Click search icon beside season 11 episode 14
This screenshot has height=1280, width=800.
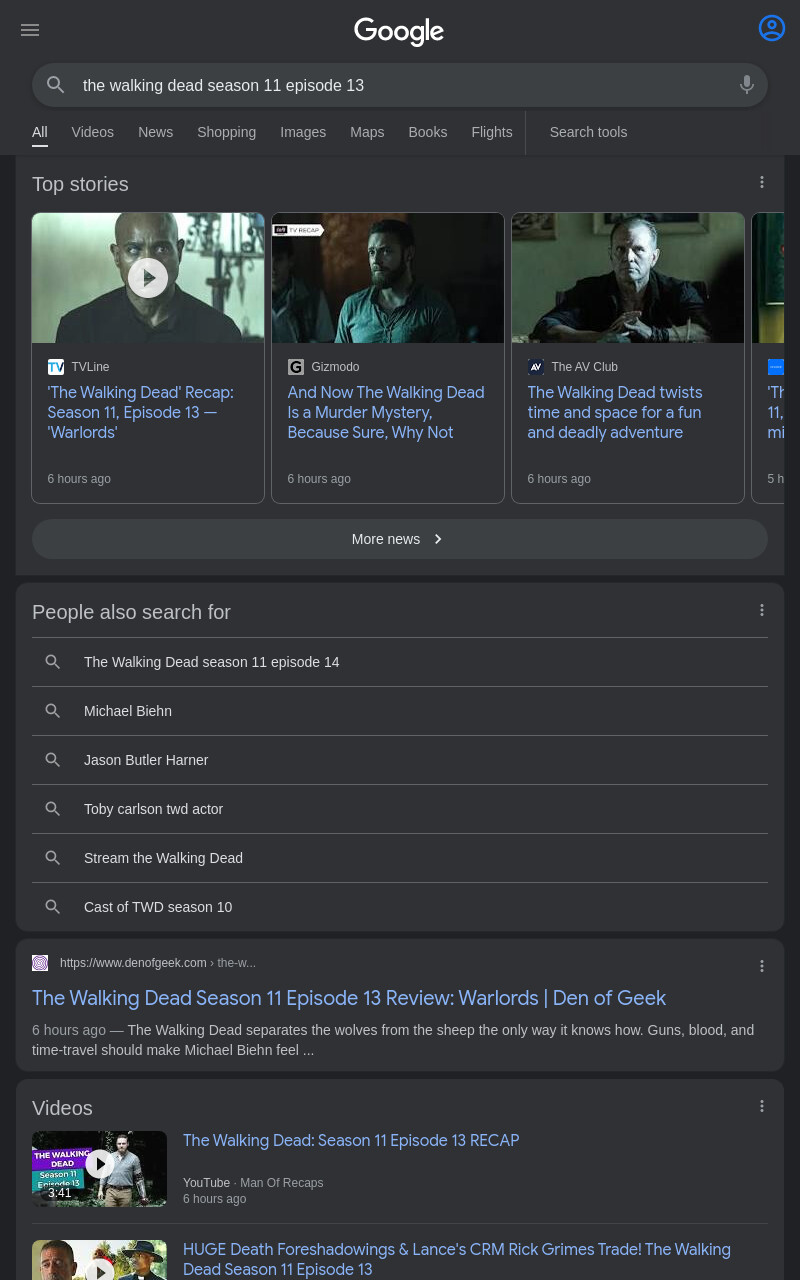[53, 662]
